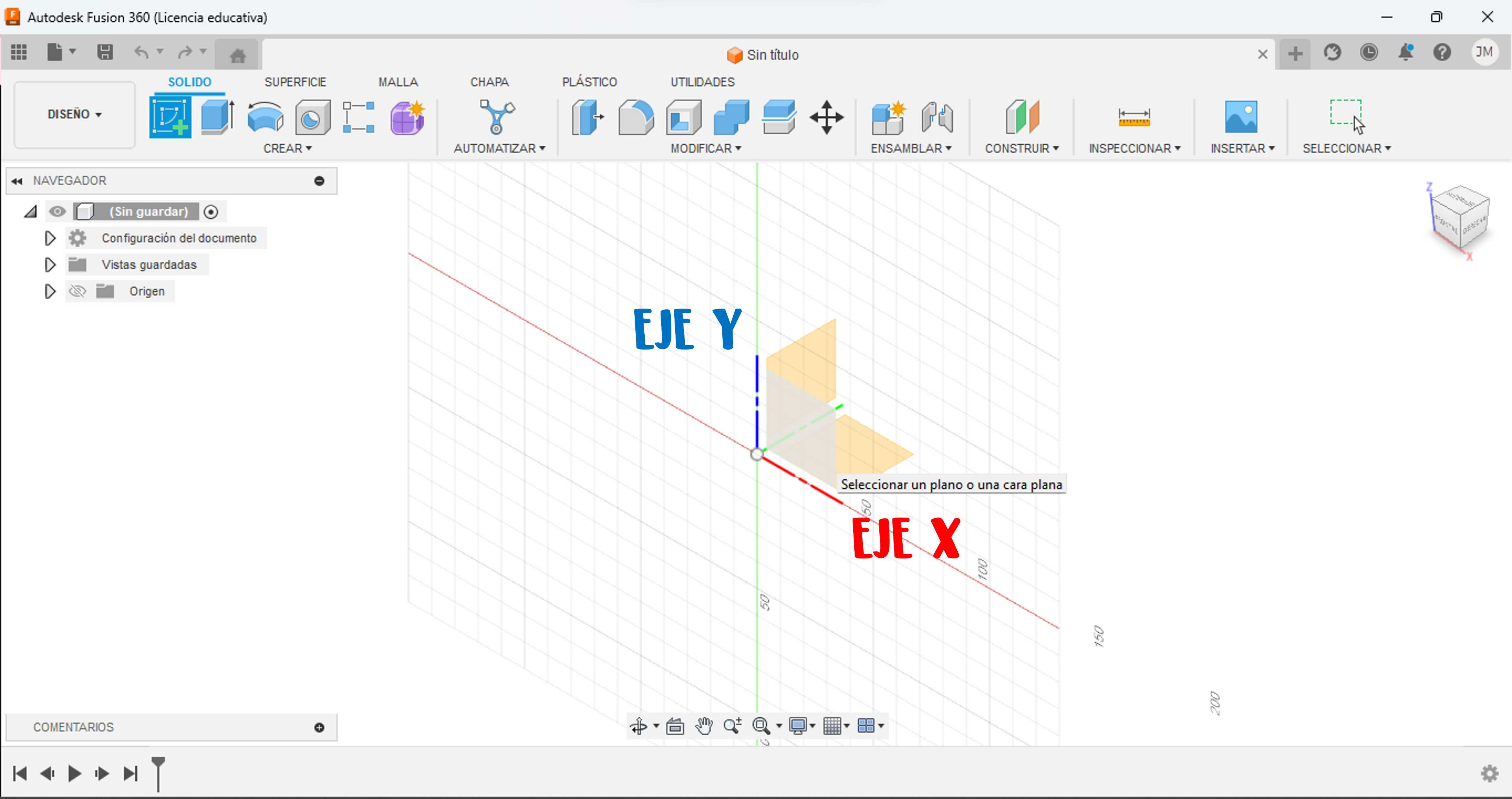This screenshot has width=1512, height=799.
Task: Click the Insert image icon
Action: click(1241, 118)
